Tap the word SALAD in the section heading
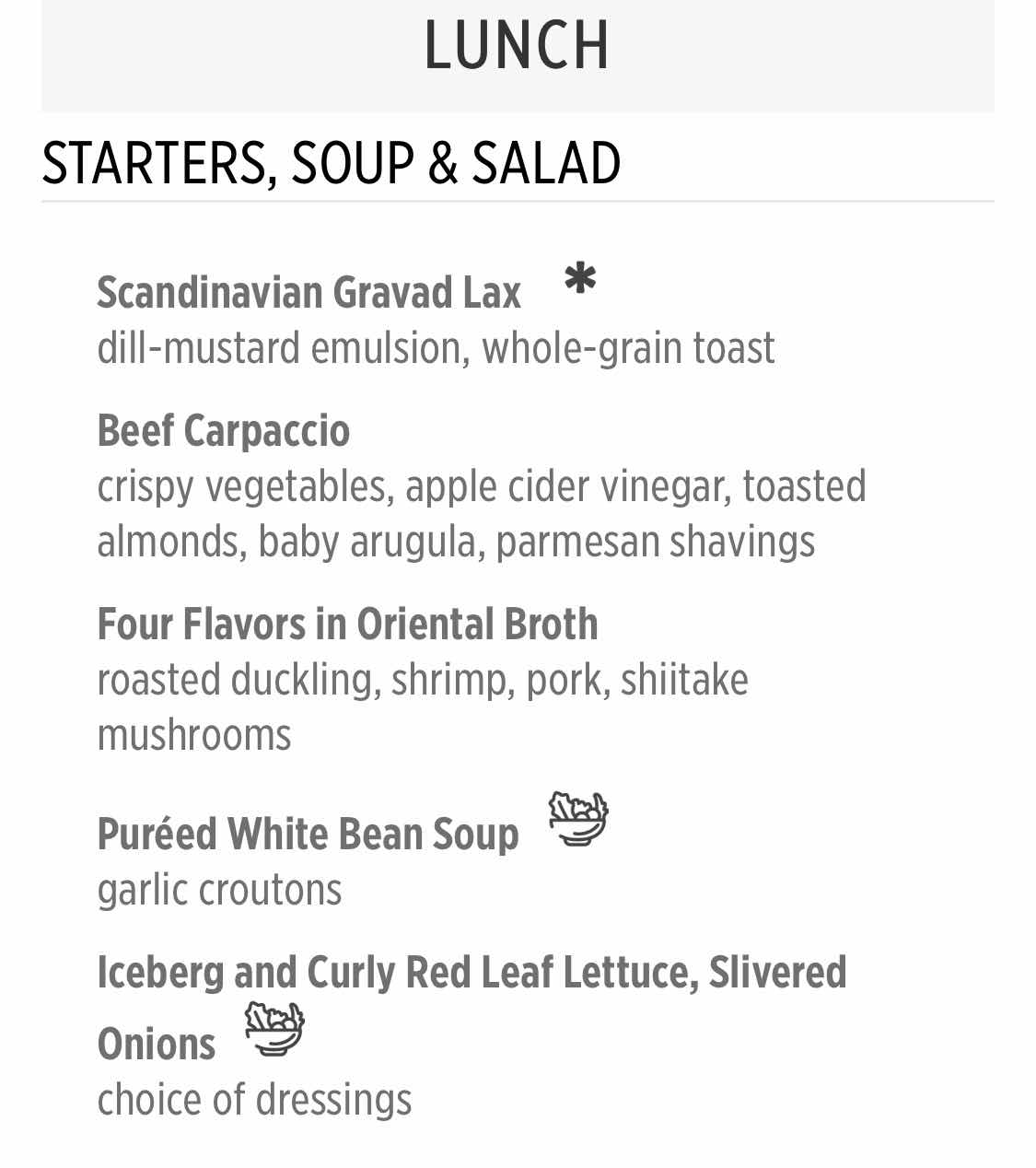The height and width of the screenshot is (1168, 1036). click(546, 164)
